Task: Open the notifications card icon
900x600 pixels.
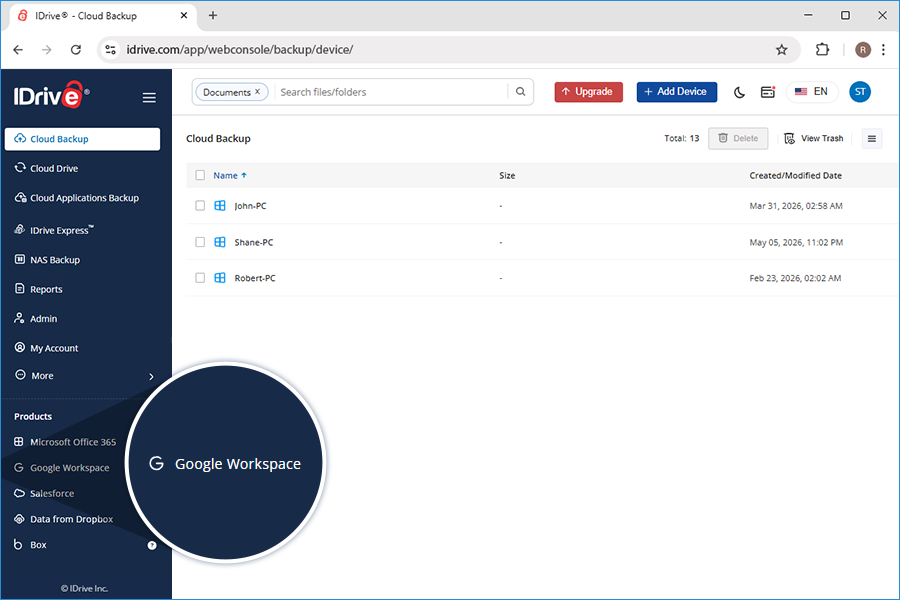Action: 768,92
